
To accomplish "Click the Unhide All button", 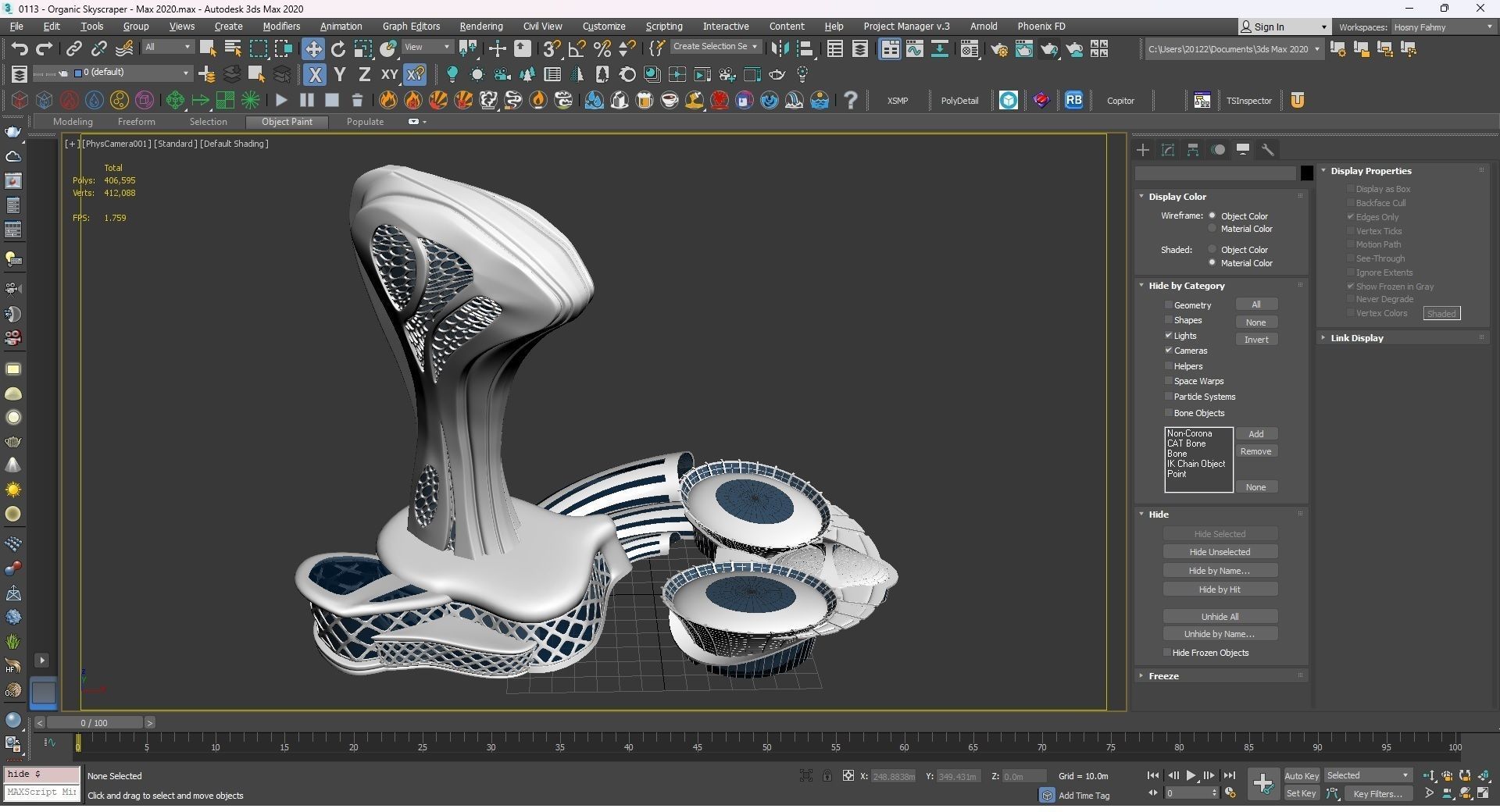I will (x=1220, y=617).
